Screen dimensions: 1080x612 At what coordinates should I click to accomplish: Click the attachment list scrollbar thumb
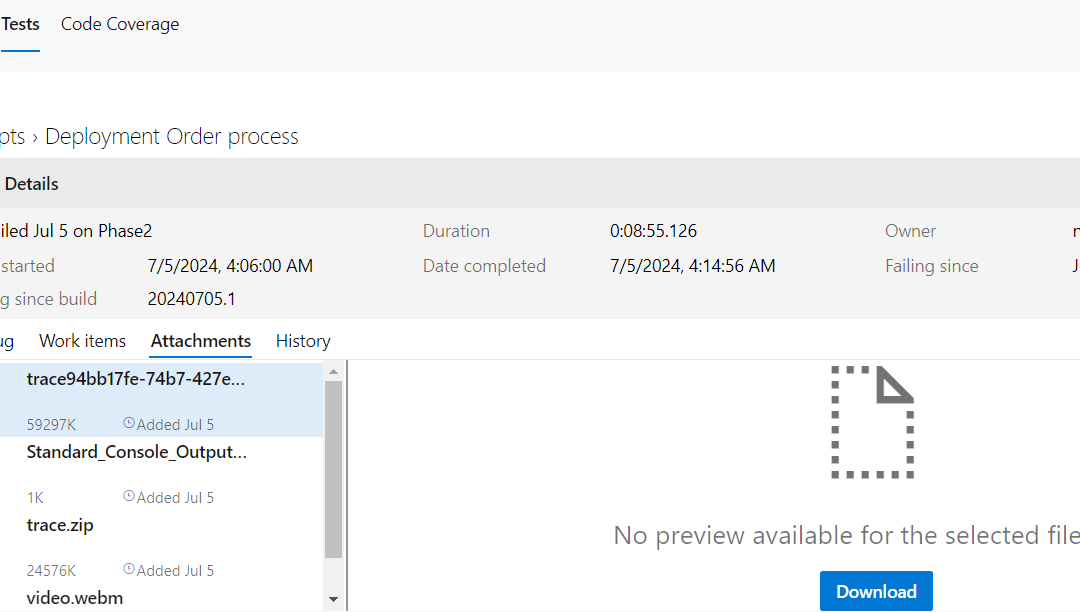[x=334, y=468]
